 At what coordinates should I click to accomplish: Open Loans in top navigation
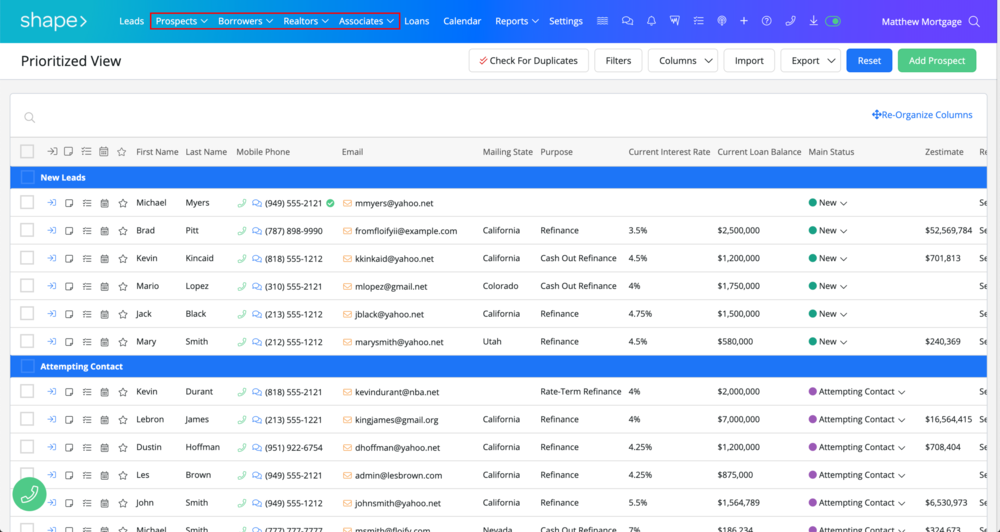click(x=416, y=21)
